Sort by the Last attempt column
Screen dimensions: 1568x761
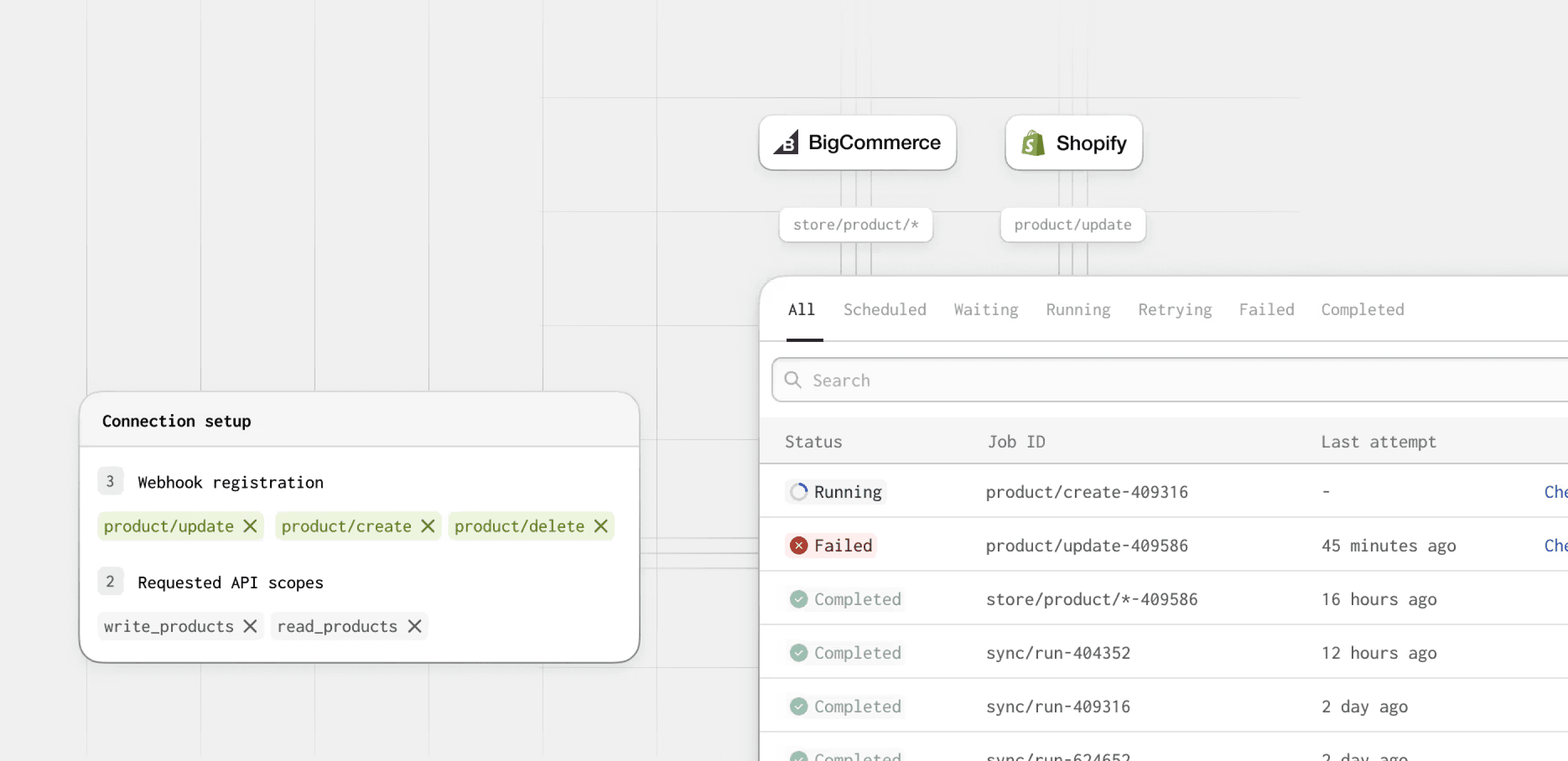click(x=1378, y=441)
